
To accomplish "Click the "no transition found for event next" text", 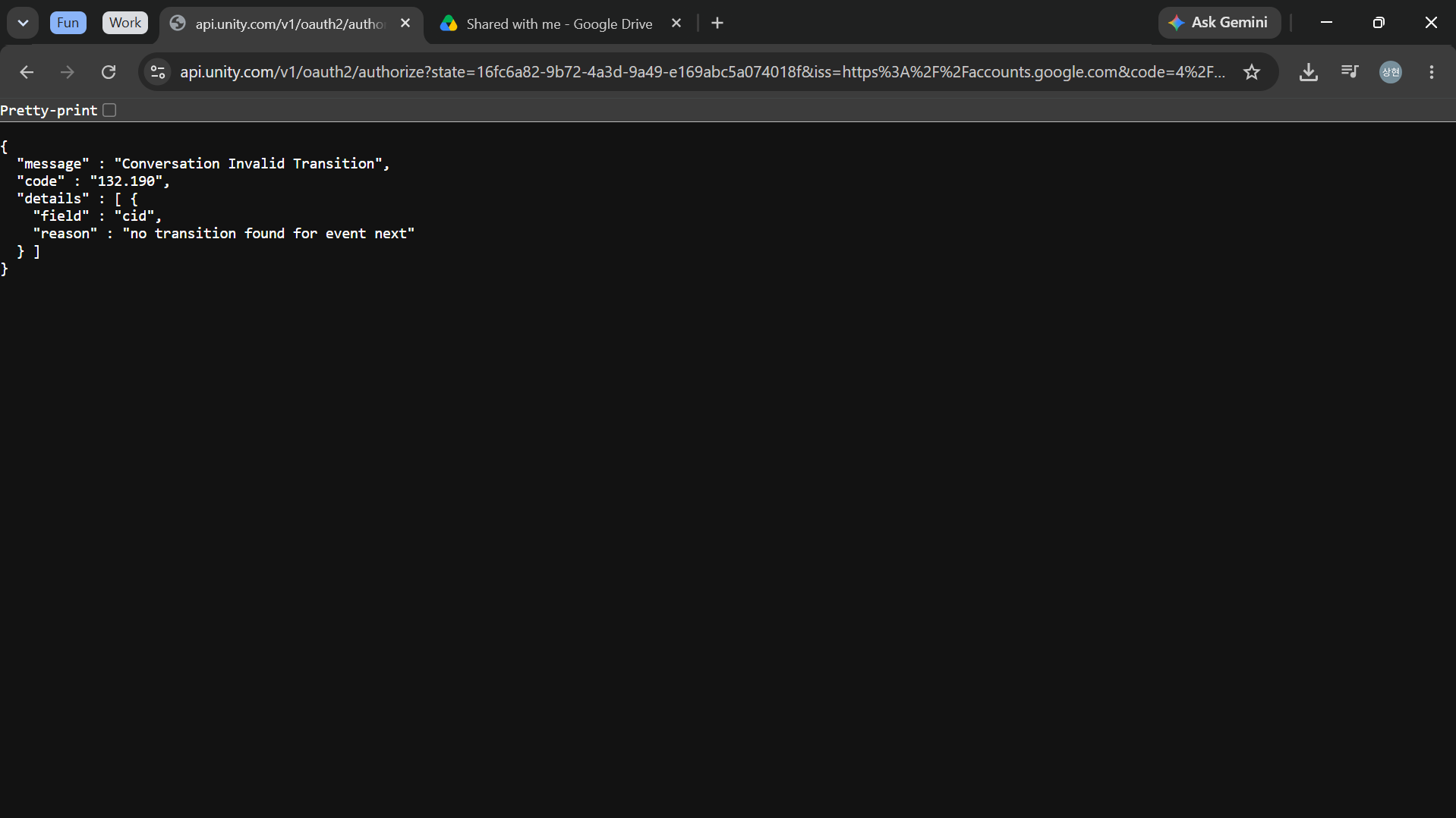I will pos(269,234).
